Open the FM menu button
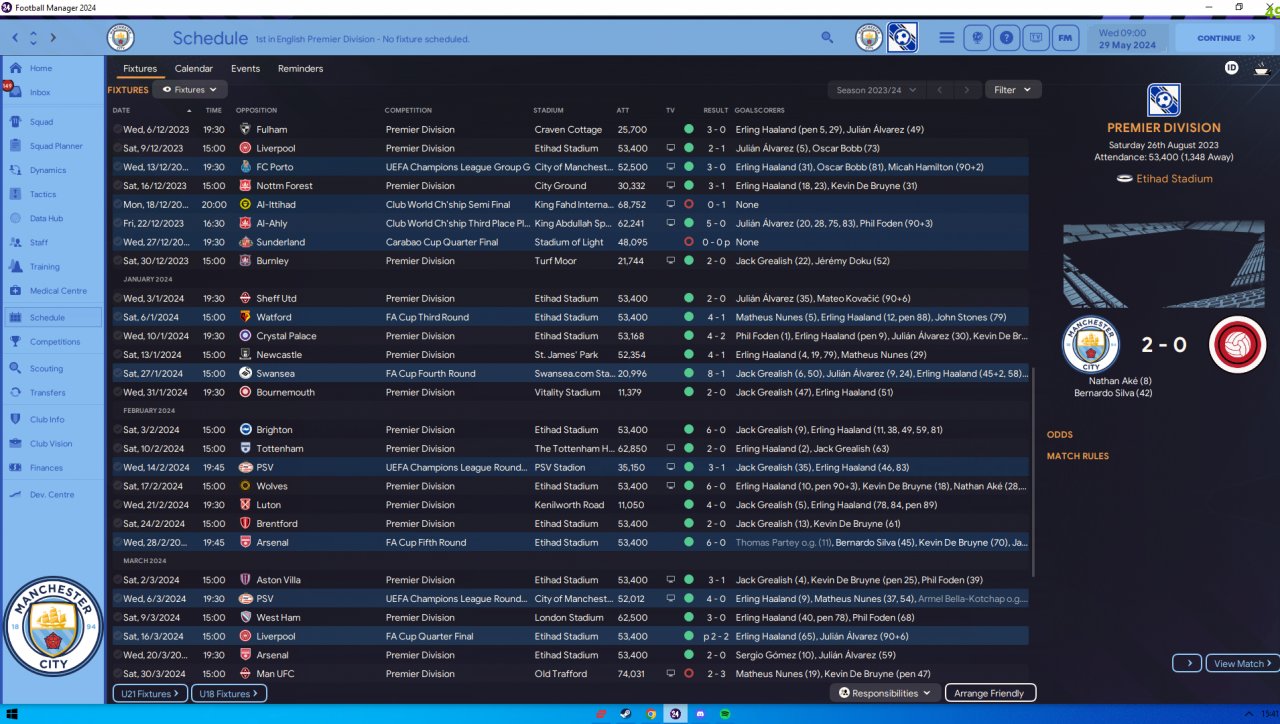1280x724 pixels. tap(1067, 38)
